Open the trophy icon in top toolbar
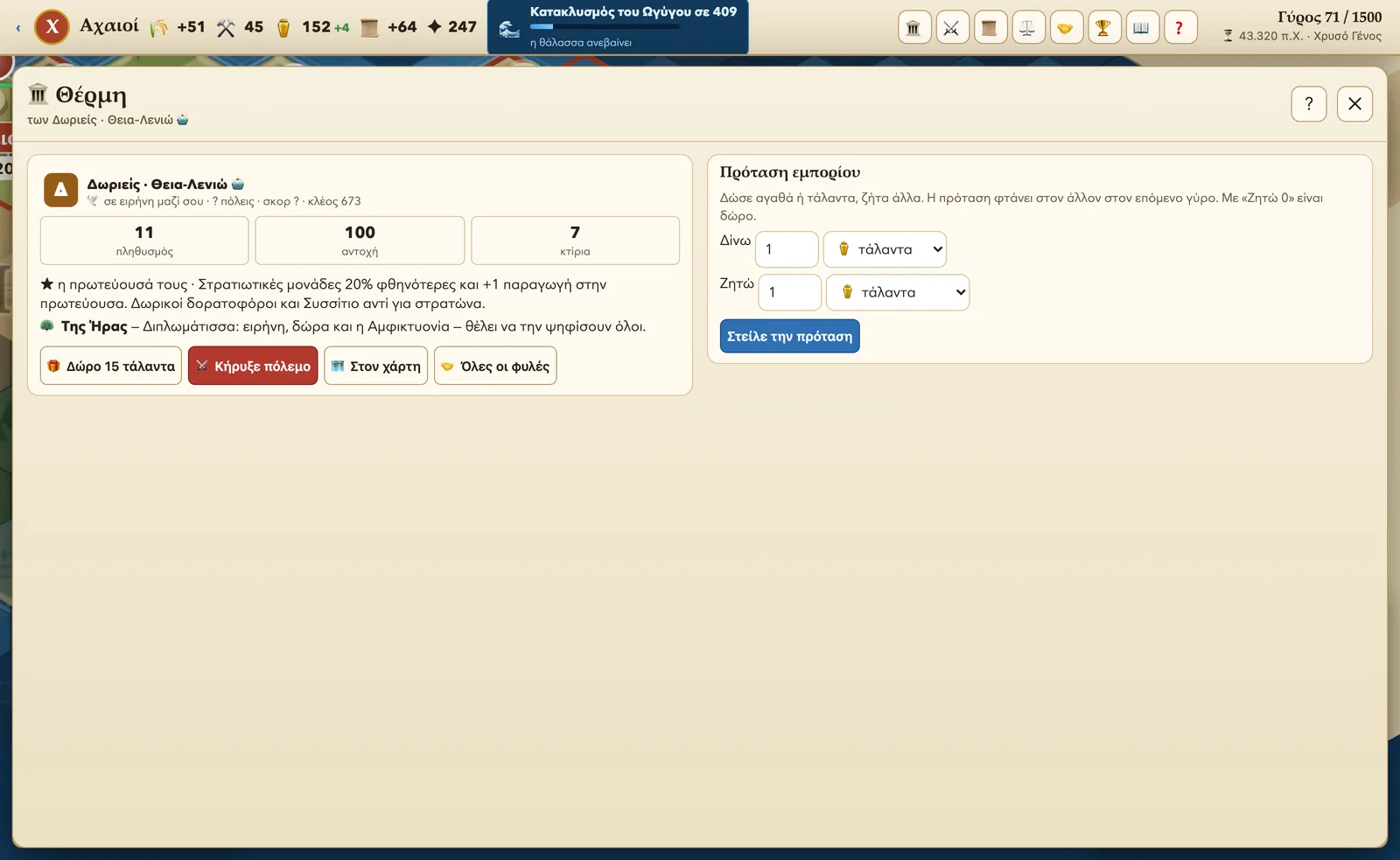1400x860 pixels. [1103, 28]
